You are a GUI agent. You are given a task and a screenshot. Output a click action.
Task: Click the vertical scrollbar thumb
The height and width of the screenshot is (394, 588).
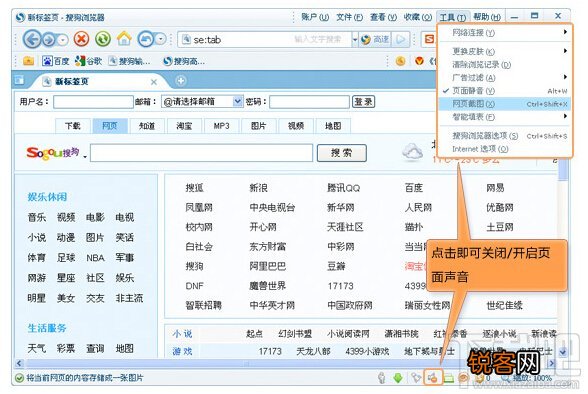tap(563, 171)
